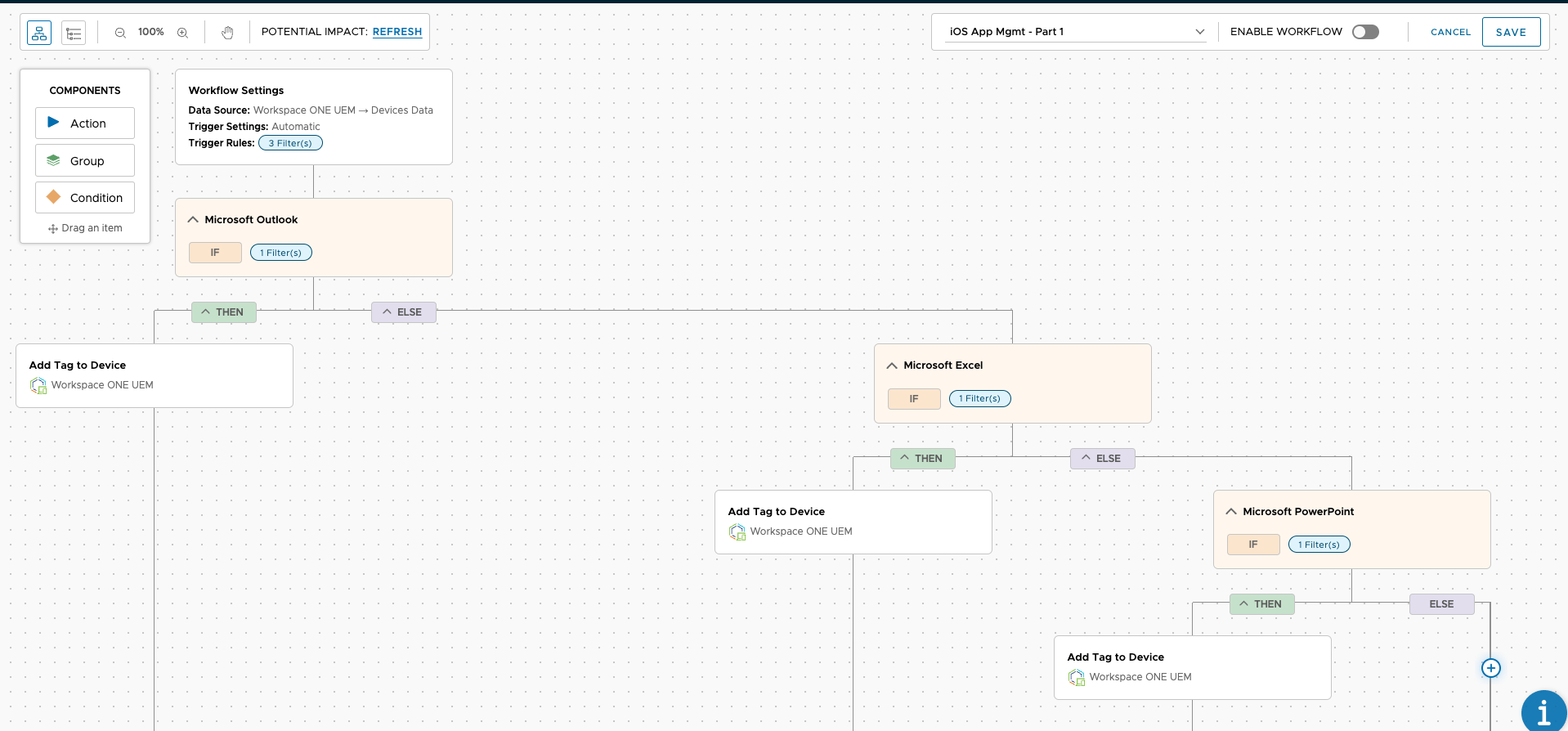1568x731 pixels.
Task: Select the Add Tag to Device card under Excel's THEN branch
Action: coord(853,522)
